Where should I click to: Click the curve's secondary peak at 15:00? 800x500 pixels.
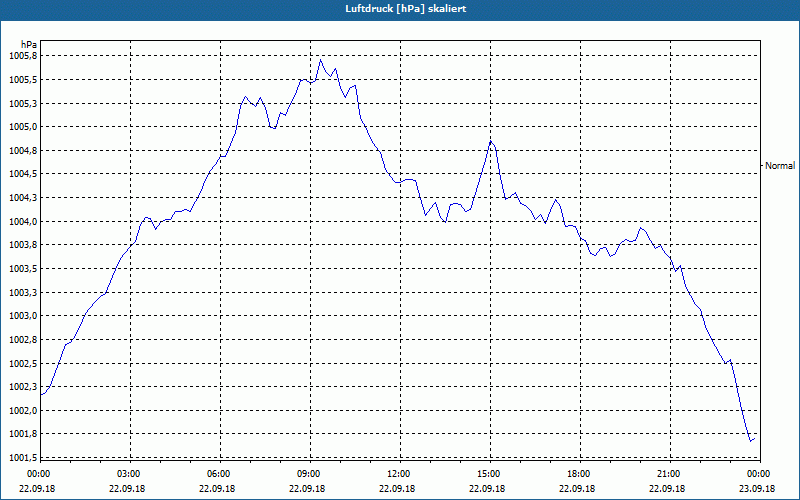490,141
